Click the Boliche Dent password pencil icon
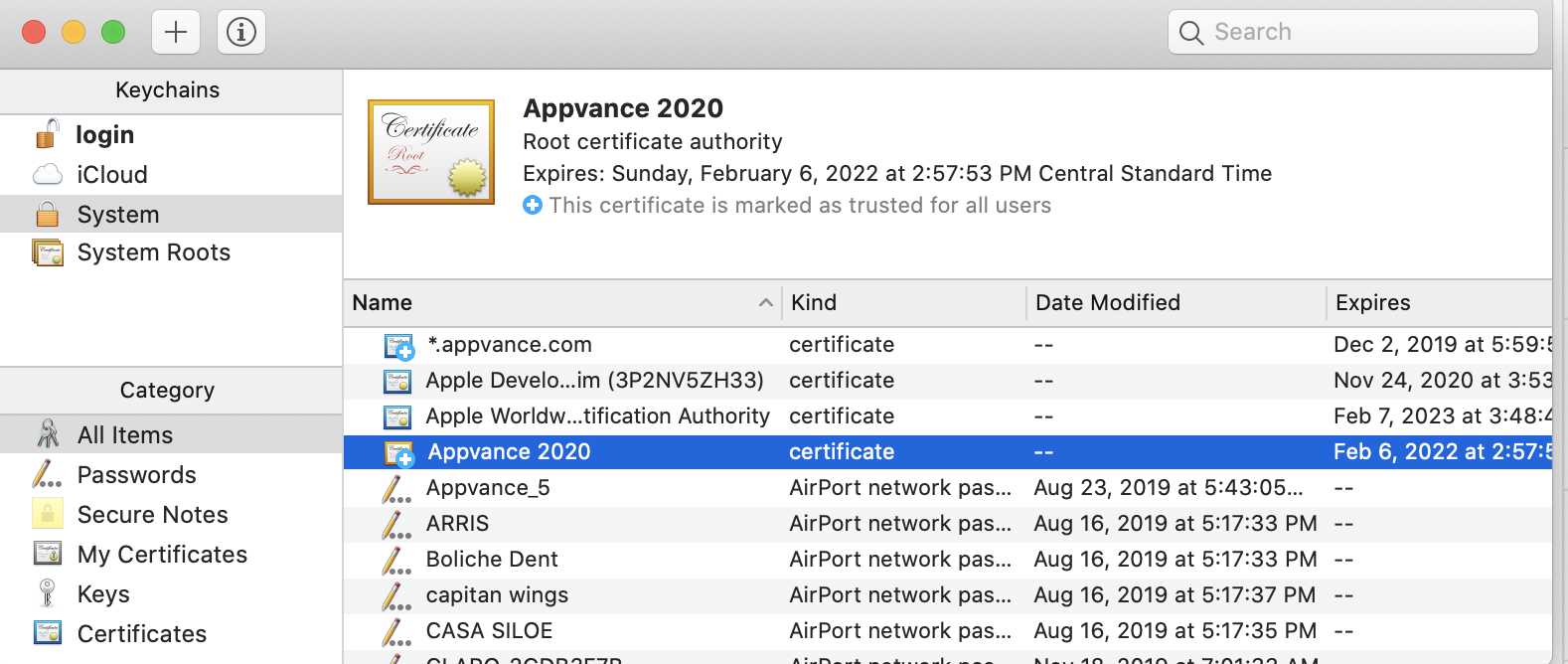1568x664 pixels. [x=396, y=560]
